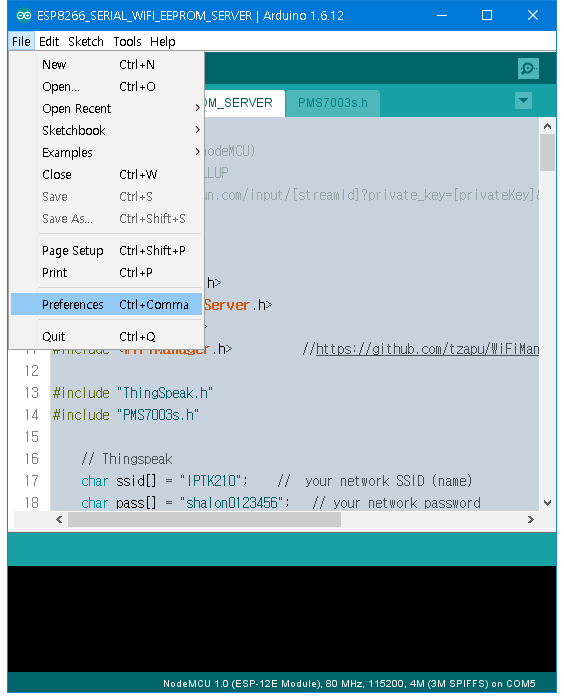The width and height of the screenshot is (564, 700).
Task: Maximize the Arduino window
Action: click(x=487, y=16)
